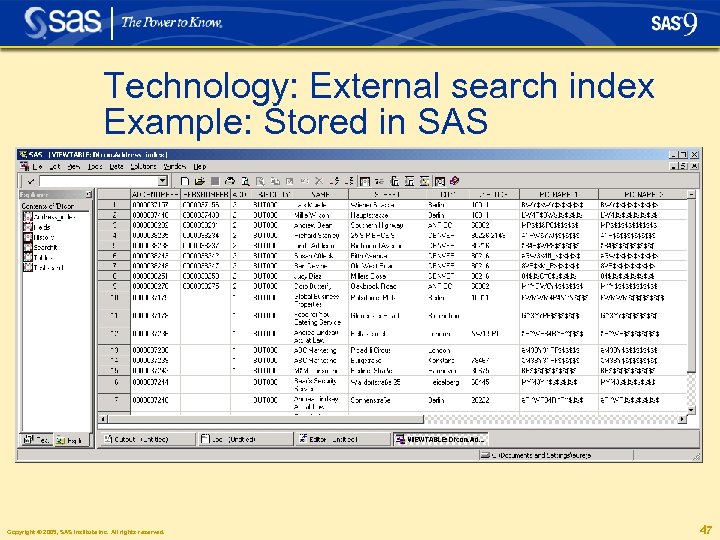This screenshot has width=720, height=540.
Task: Click the CITY column header
Action: pos(447,194)
